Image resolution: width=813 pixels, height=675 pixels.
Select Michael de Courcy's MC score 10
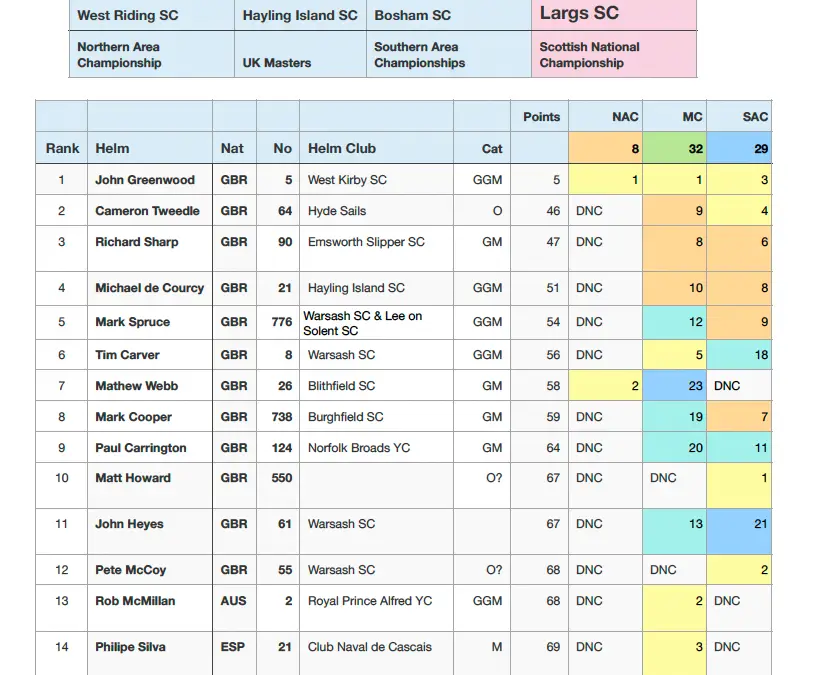click(675, 288)
